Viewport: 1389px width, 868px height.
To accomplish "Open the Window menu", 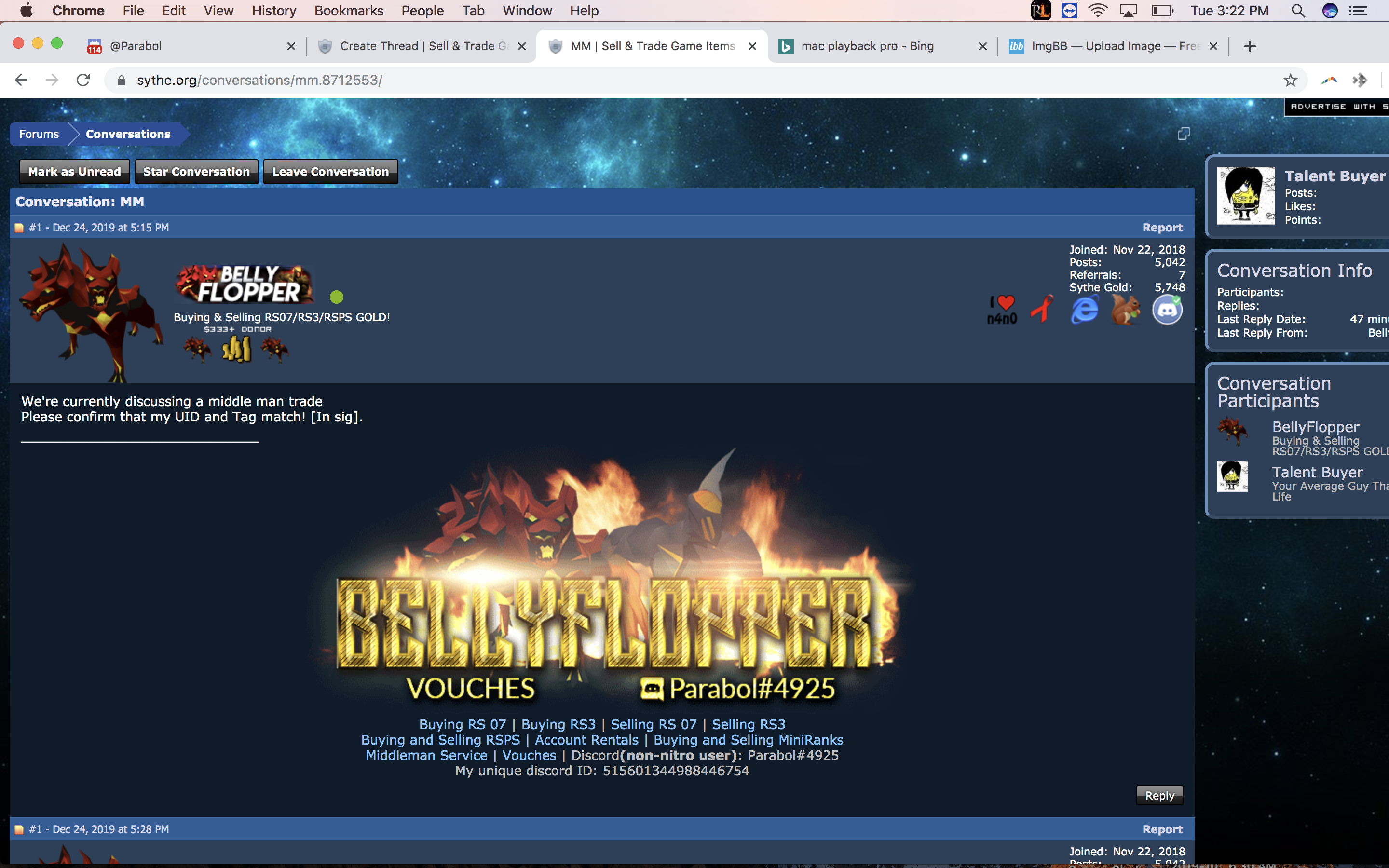I will tap(527, 10).
